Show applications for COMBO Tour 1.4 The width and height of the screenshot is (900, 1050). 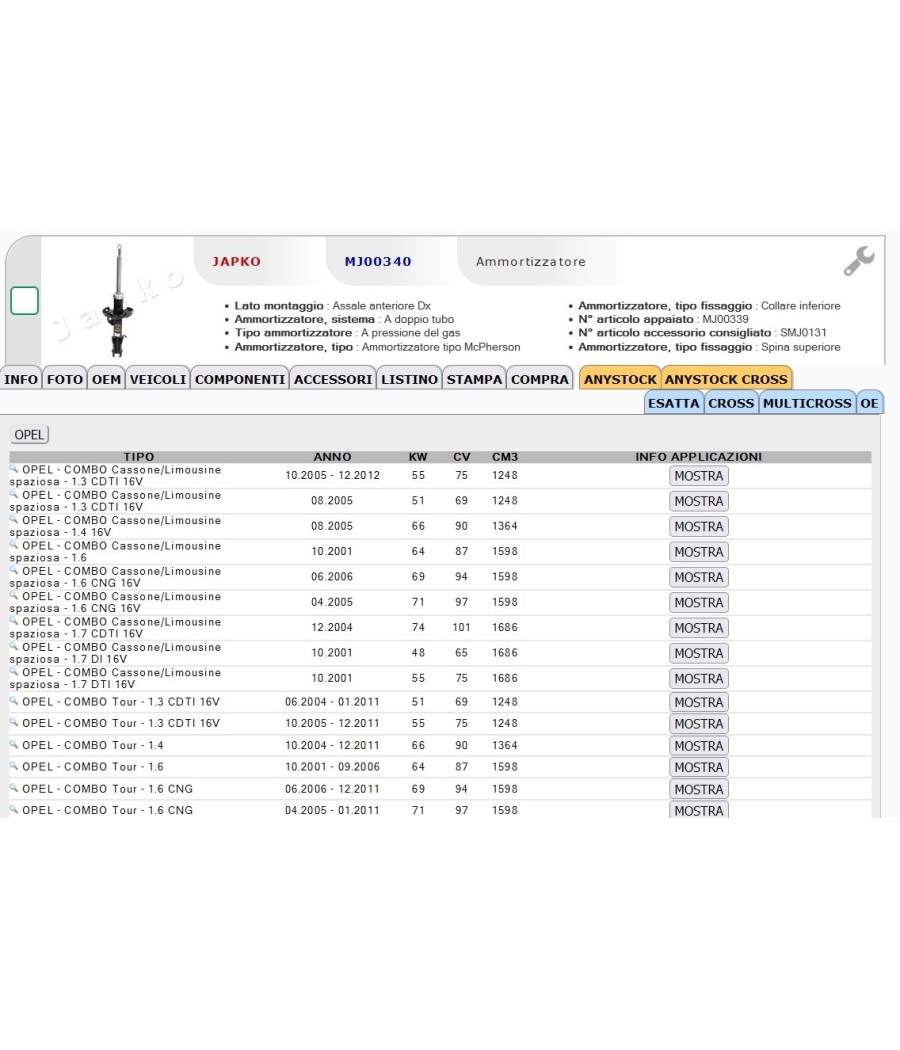[x=698, y=745]
